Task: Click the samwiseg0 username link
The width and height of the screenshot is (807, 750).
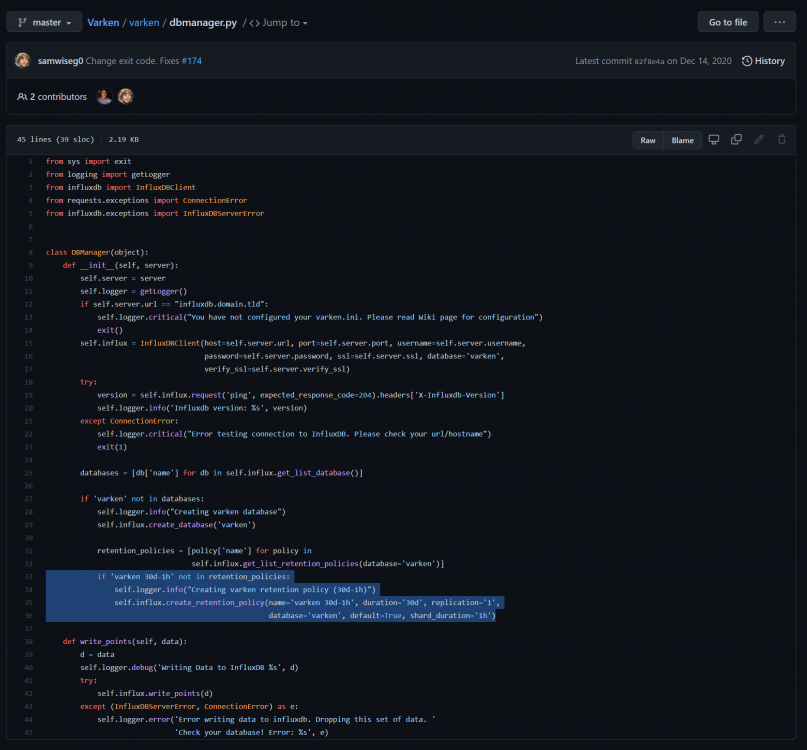Action: point(60,61)
